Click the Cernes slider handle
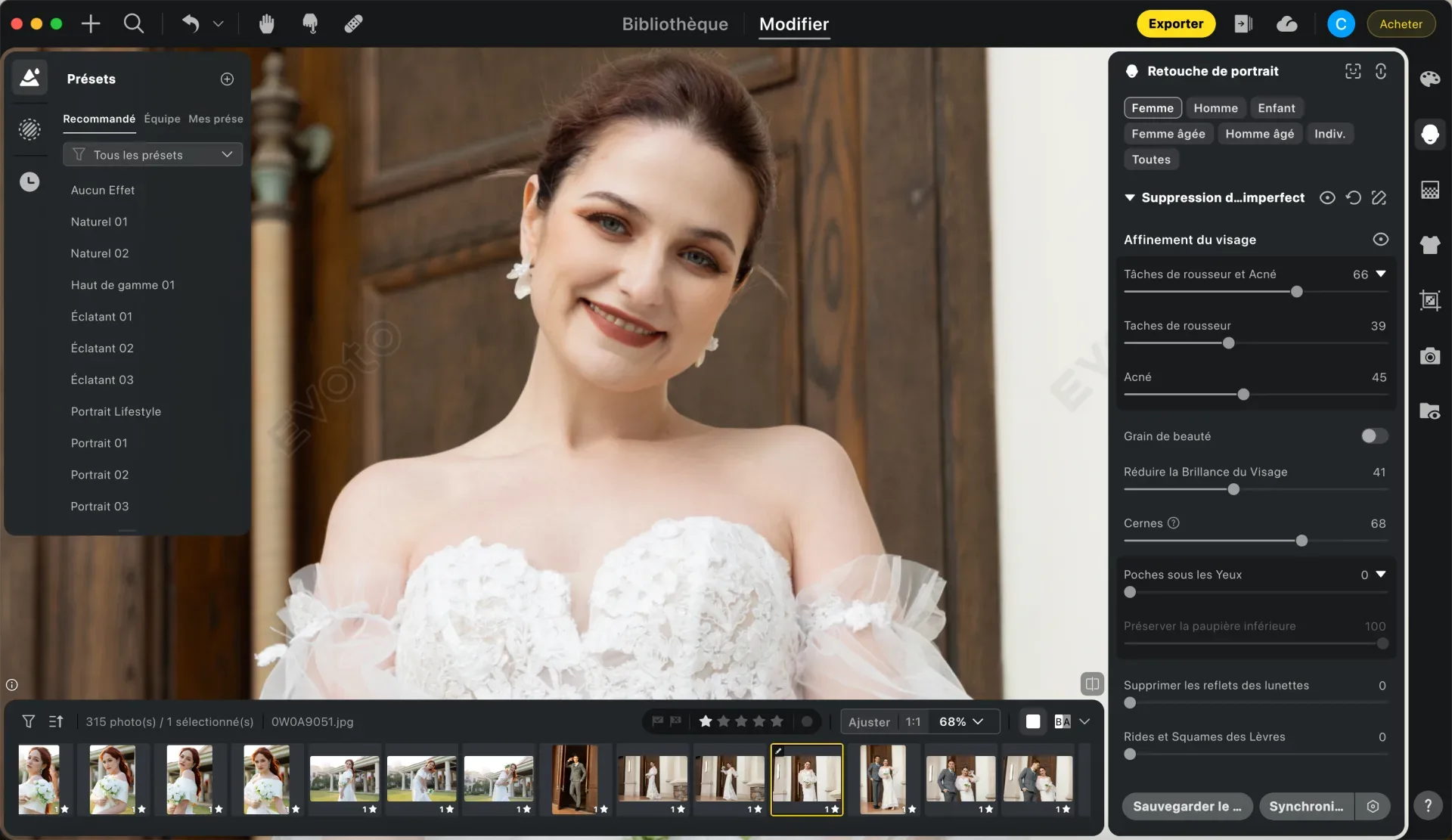 (x=1302, y=541)
